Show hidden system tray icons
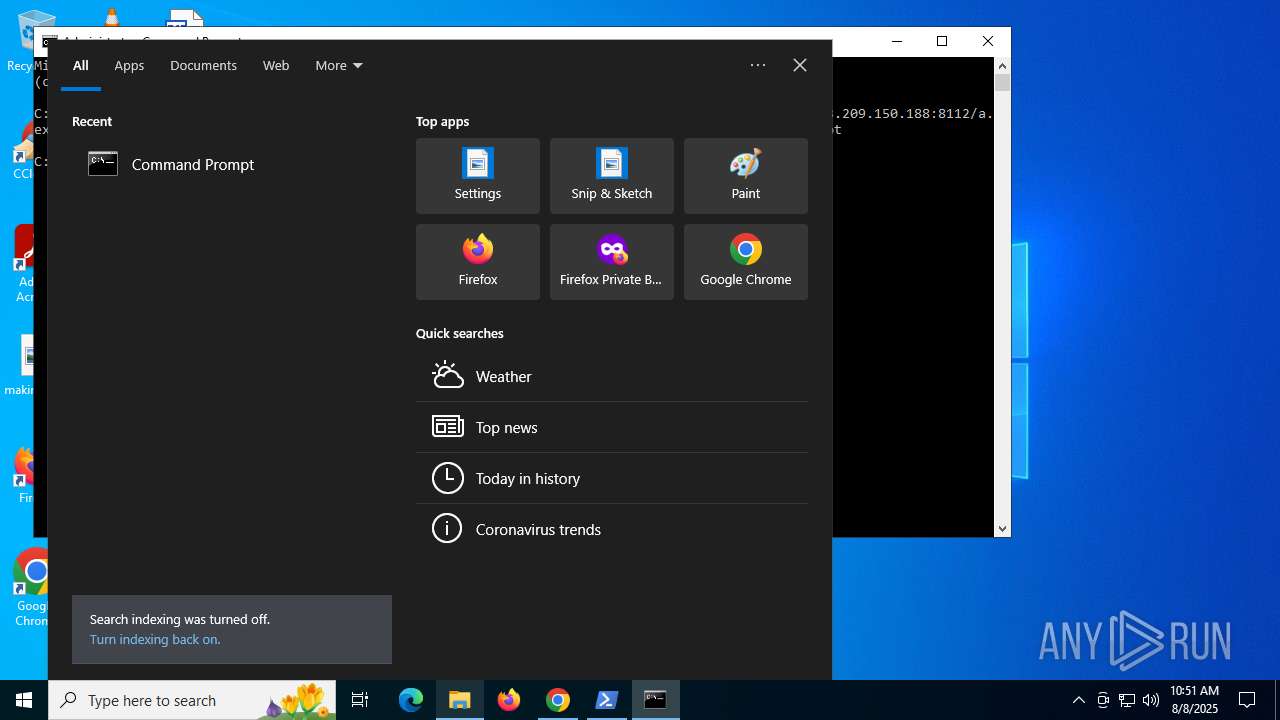Image resolution: width=1280 pixels, height=720 pixels. (x=1078, y=700)
